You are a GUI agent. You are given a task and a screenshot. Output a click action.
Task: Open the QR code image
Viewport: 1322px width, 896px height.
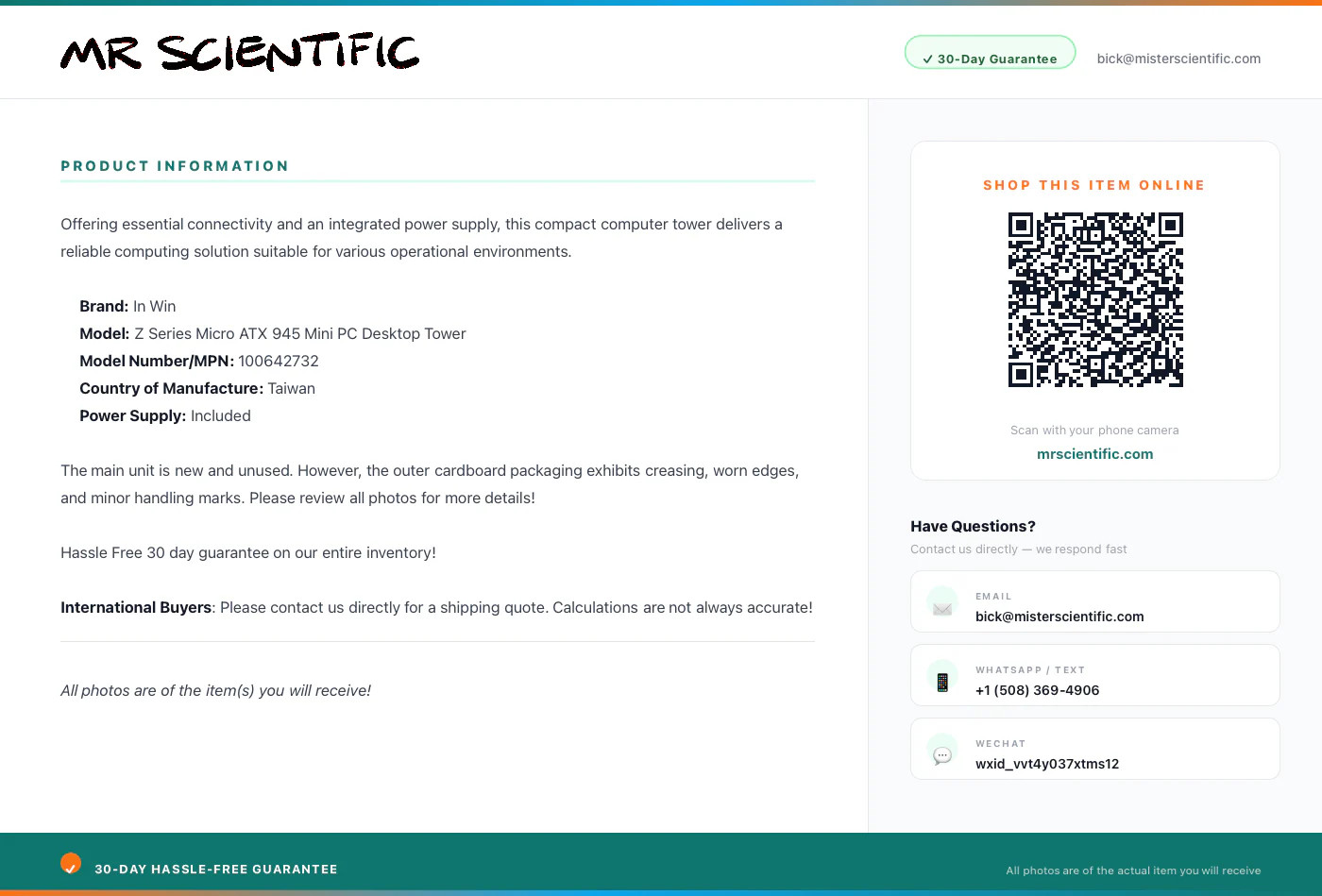tap(1095, 300)
